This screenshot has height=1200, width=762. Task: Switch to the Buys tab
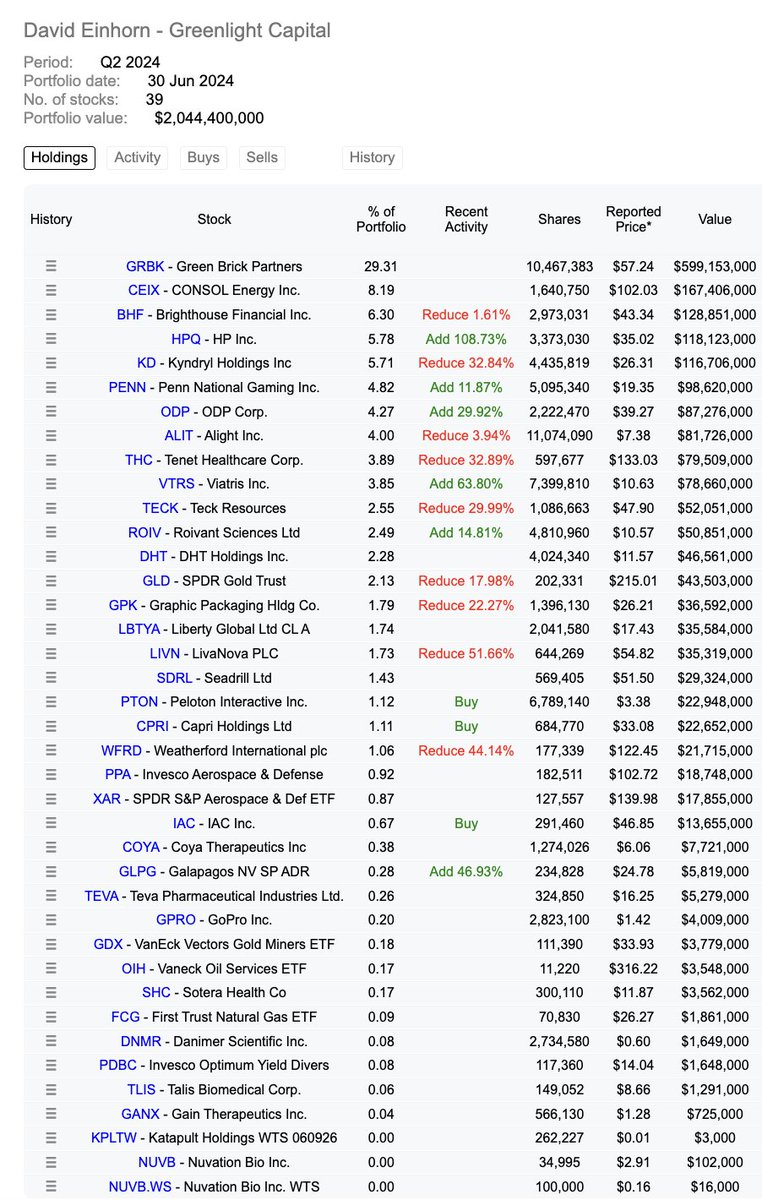coord(204,157)
